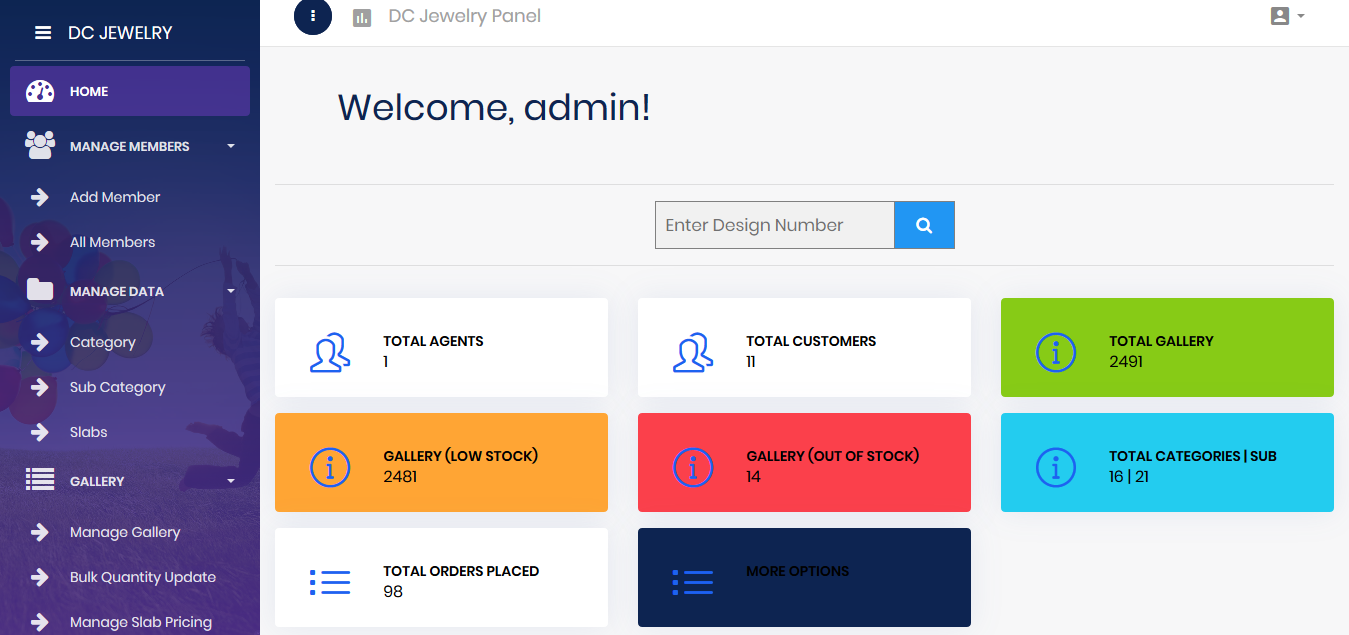
Task: Select Sub Category from the sidebar
Action: pyautogui.click(x=117, y=387)
